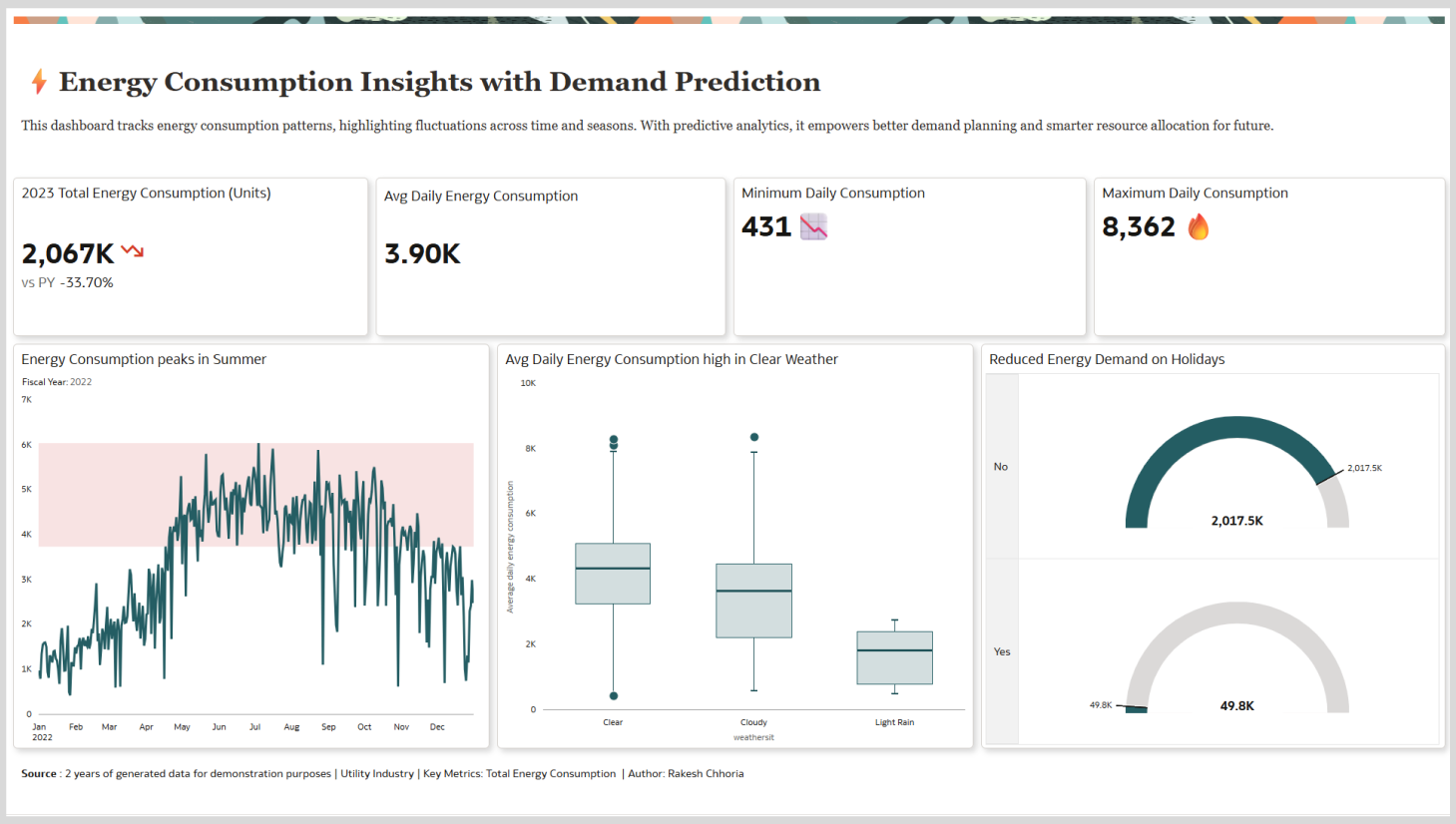Select the Clear weather box plot

click(612, 574)
